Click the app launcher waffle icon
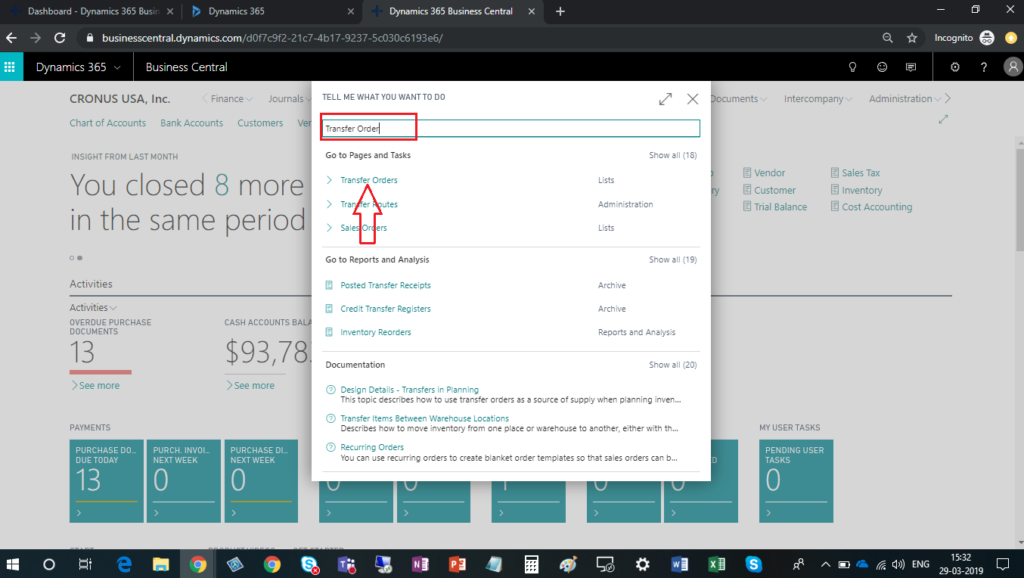1024x578 pixels. 11,67
